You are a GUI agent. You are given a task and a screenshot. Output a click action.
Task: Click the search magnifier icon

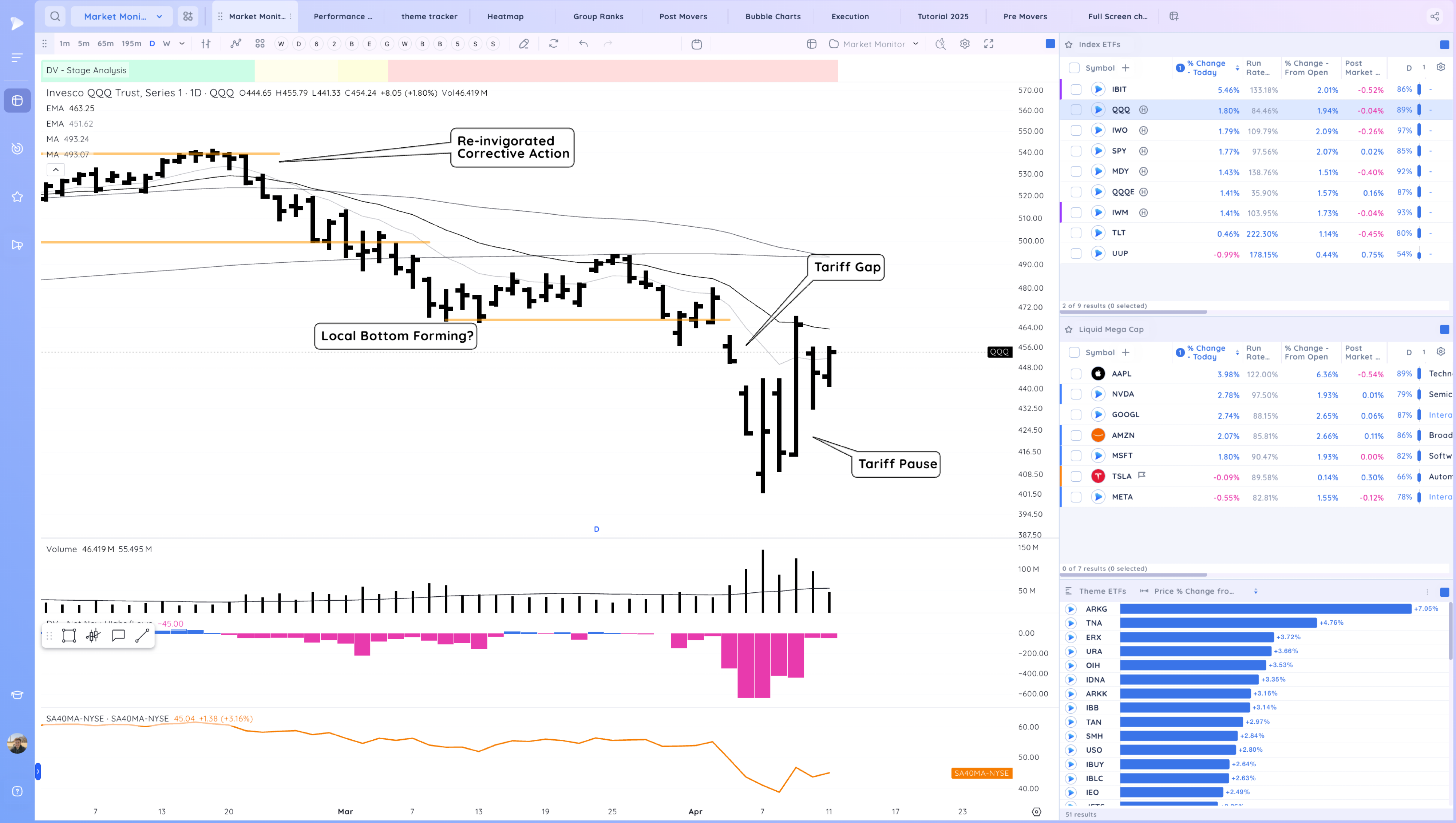[x=55, y=16]
